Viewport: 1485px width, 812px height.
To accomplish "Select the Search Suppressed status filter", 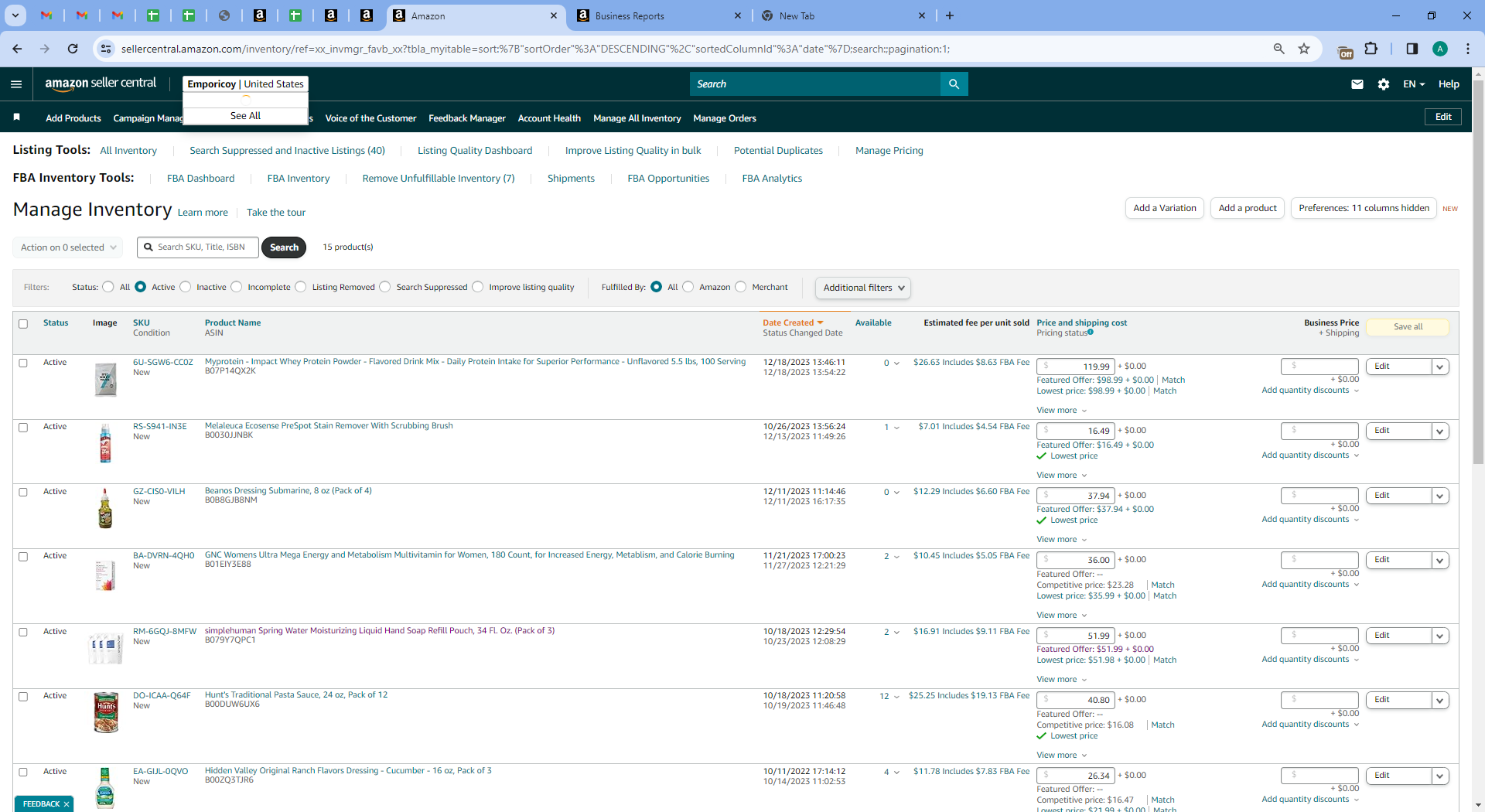I will pyautogui.click(x=385, y=287).
